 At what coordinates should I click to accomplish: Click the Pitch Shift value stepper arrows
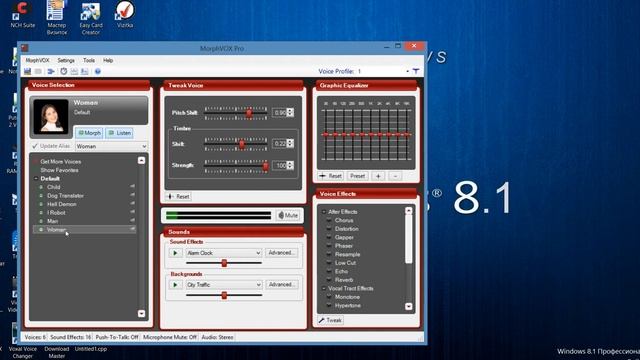(x=290, y=112)
